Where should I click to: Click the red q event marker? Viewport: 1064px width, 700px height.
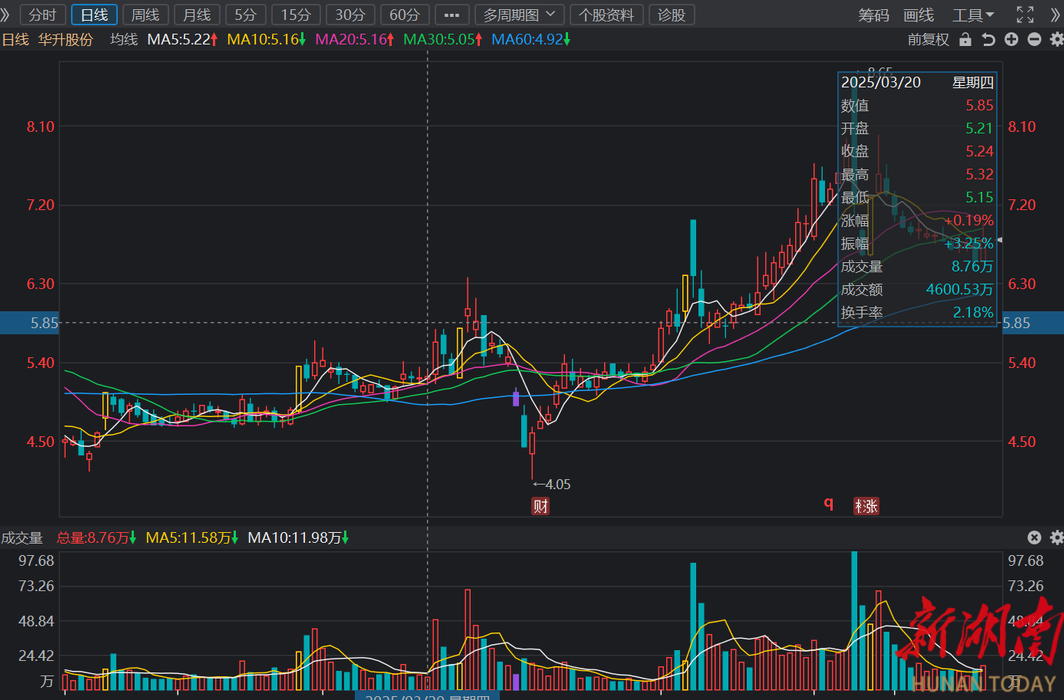coord(829,503)
